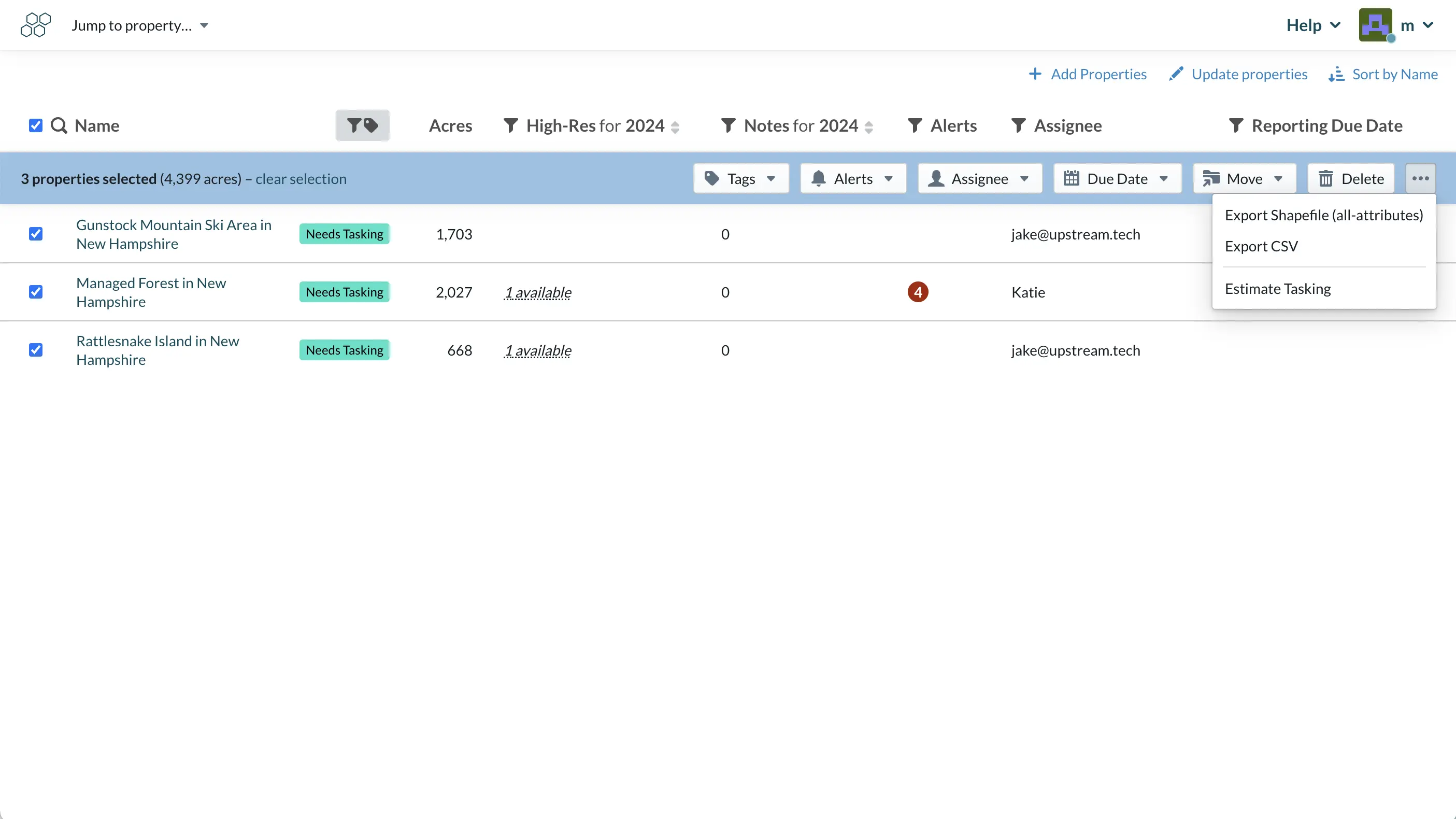This screenshot has height=819, width=1456.
Task: Click the three-dot more actions button
Action: (1420, 179)
